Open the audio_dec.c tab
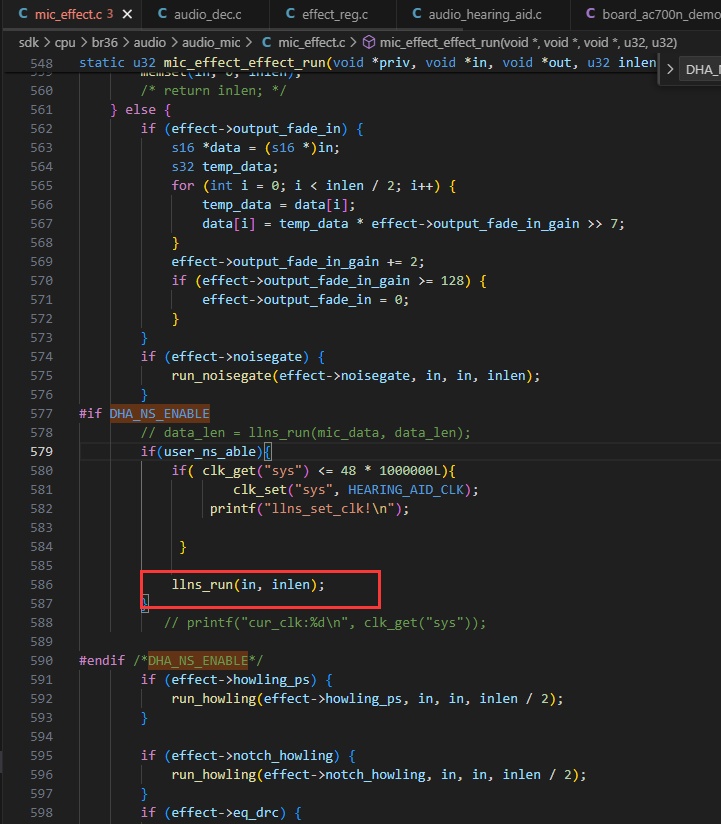Image resolution: width=721 pixels, height=824 pixels. pos(207,14)
